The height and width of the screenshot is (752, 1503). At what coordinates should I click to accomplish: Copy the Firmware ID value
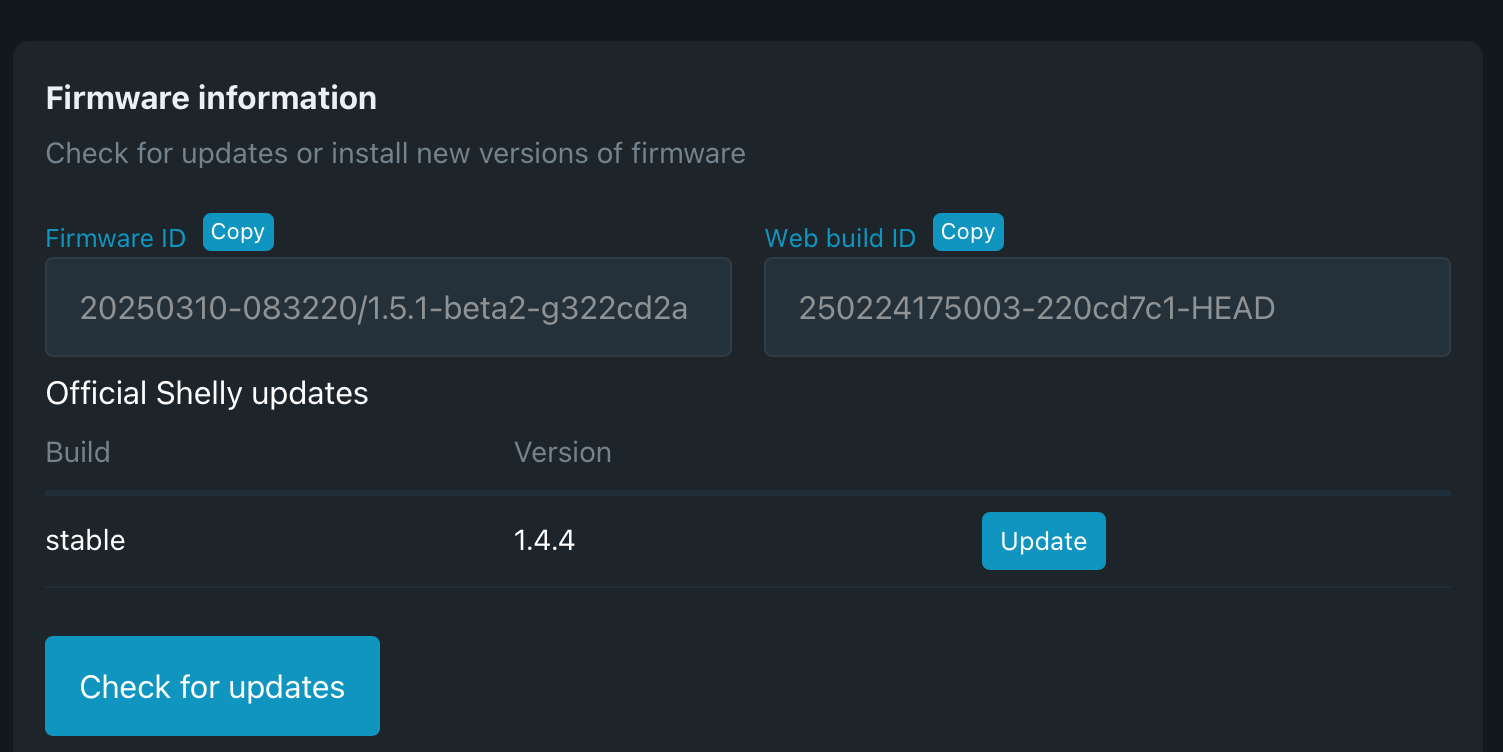[x=238, y=232]
